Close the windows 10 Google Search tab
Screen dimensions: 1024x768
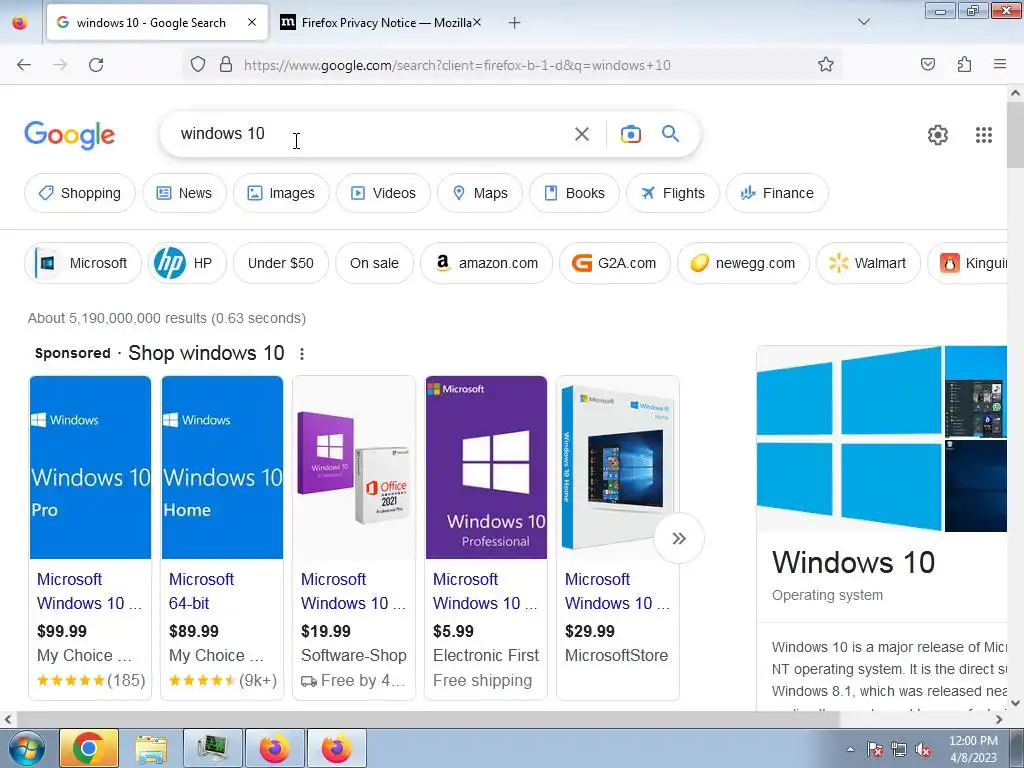click(x=251, y=23)
